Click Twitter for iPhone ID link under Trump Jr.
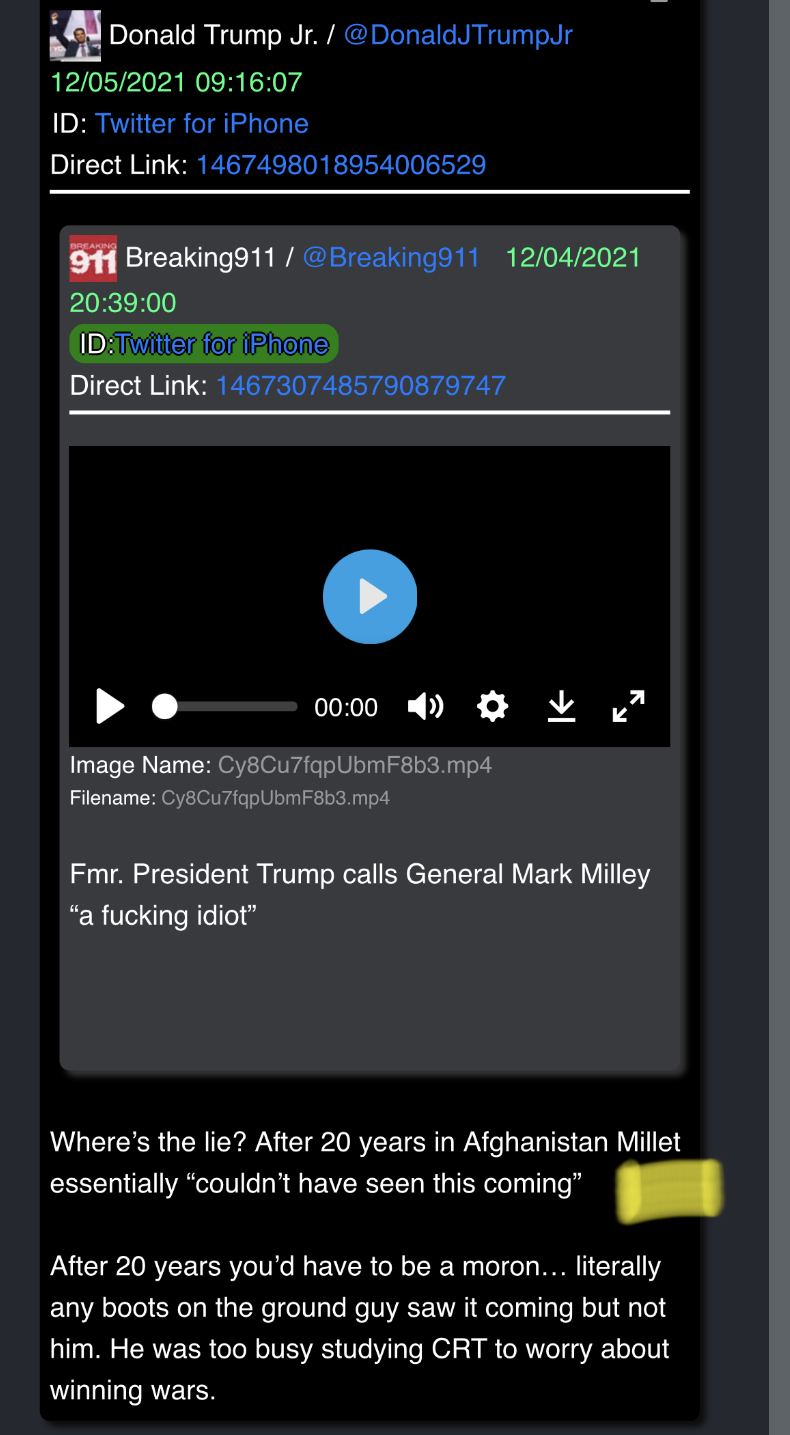This screenshot has height=1435, width=790. [202, 123]
